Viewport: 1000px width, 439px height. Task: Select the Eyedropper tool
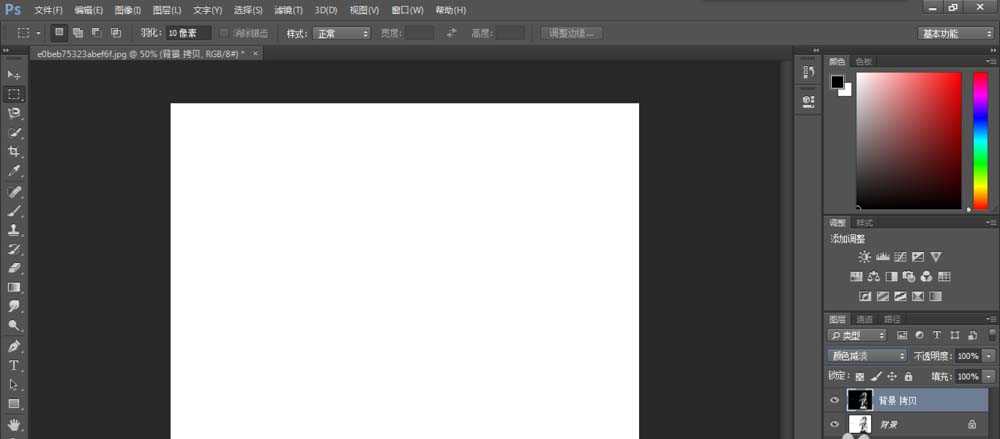click(x=14, y=171)
